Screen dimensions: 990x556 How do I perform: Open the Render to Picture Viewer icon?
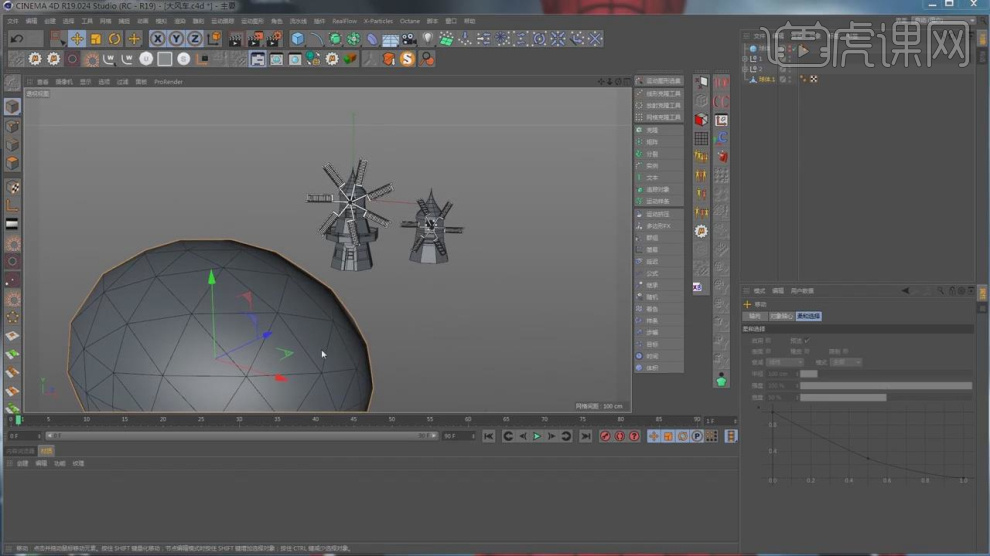tap(254, 39)
